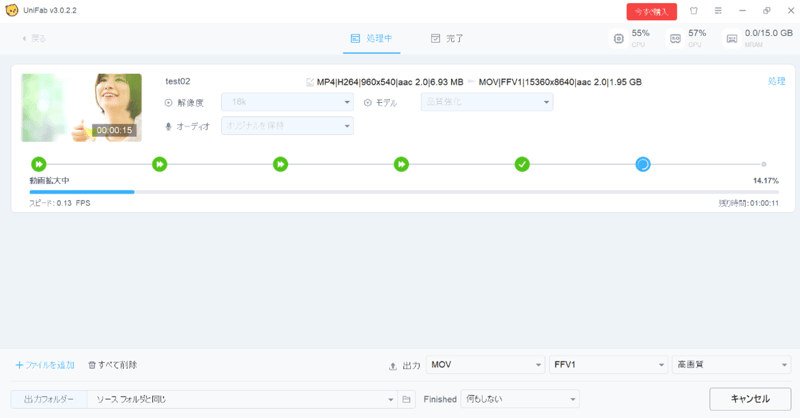
Task: Click the VRAM memory icon
Action: 732,39
